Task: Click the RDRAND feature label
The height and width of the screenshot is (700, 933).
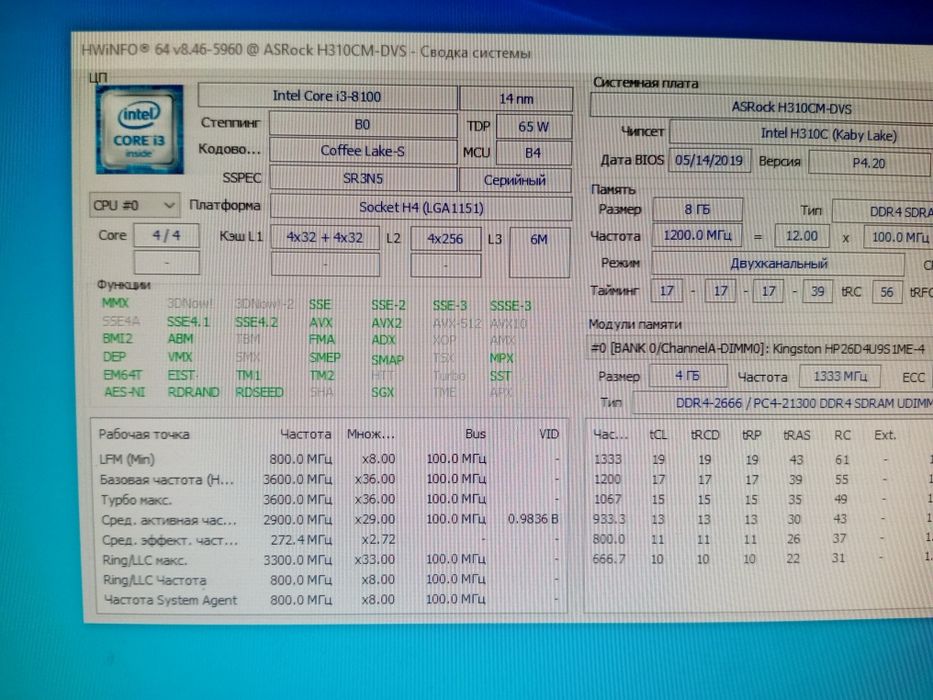Action: (193, 392)
